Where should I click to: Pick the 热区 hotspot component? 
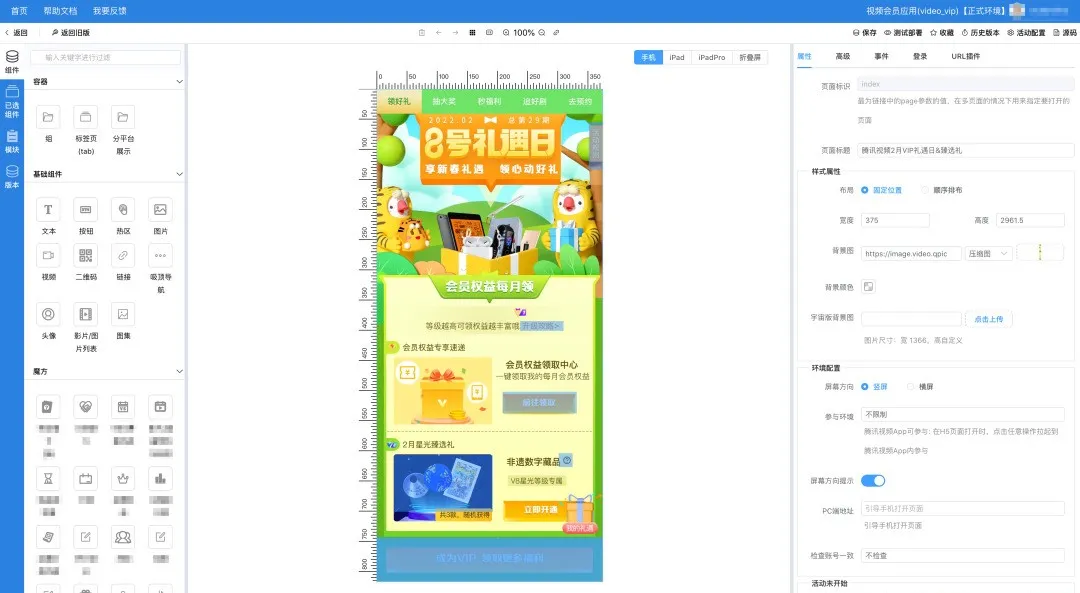click(x=122, y=210)
